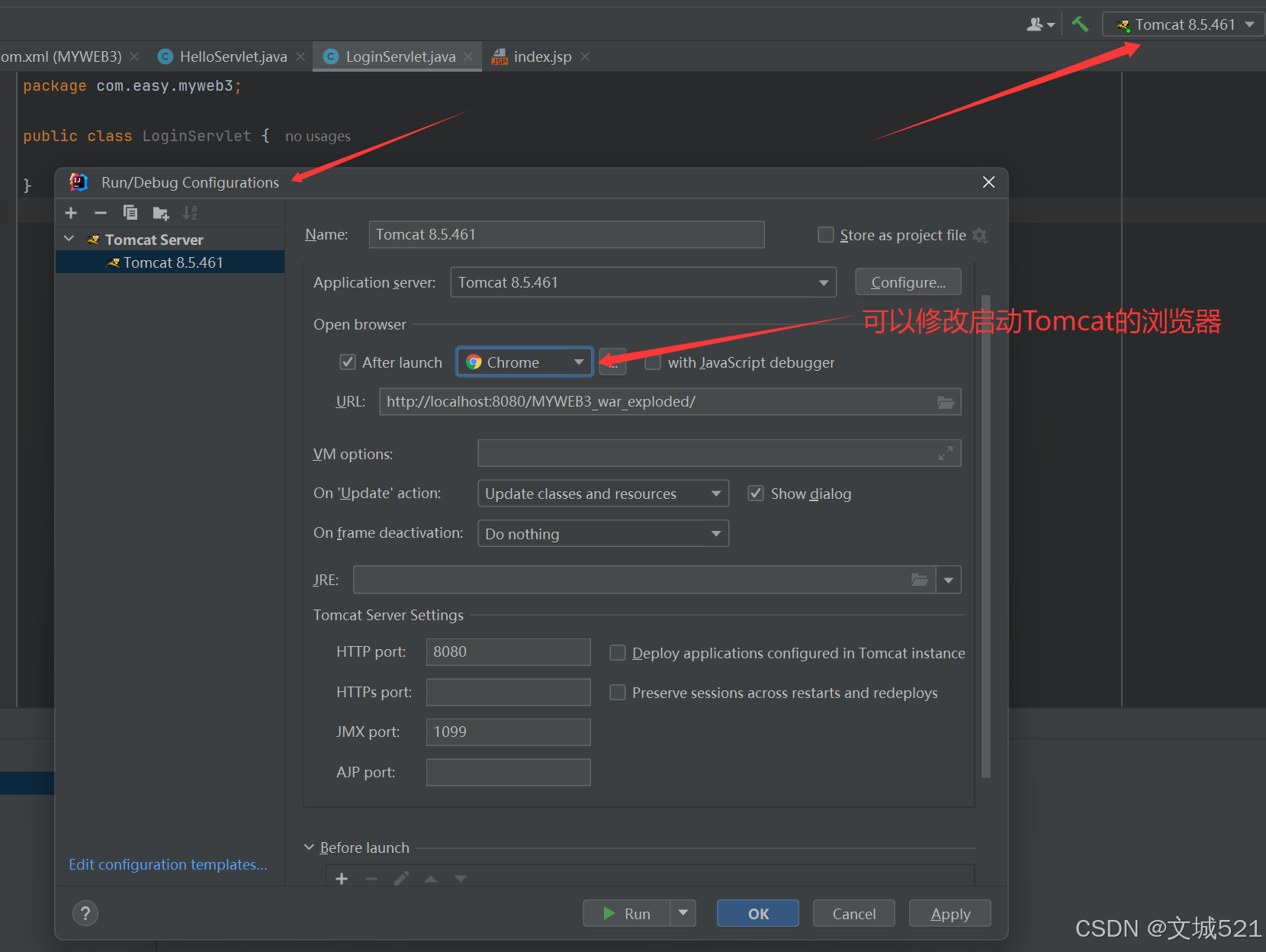Add new configuration with plus icon
The image size is (1266, 952).
coord(71,213)
